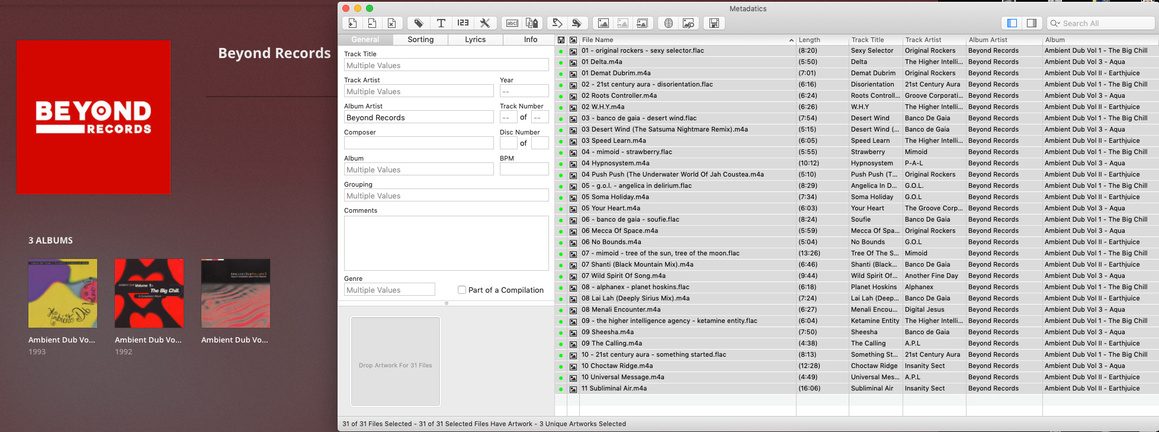The image size is (1159, 432).
Task: Sort by the Track Artist column header
Action: 934,40
